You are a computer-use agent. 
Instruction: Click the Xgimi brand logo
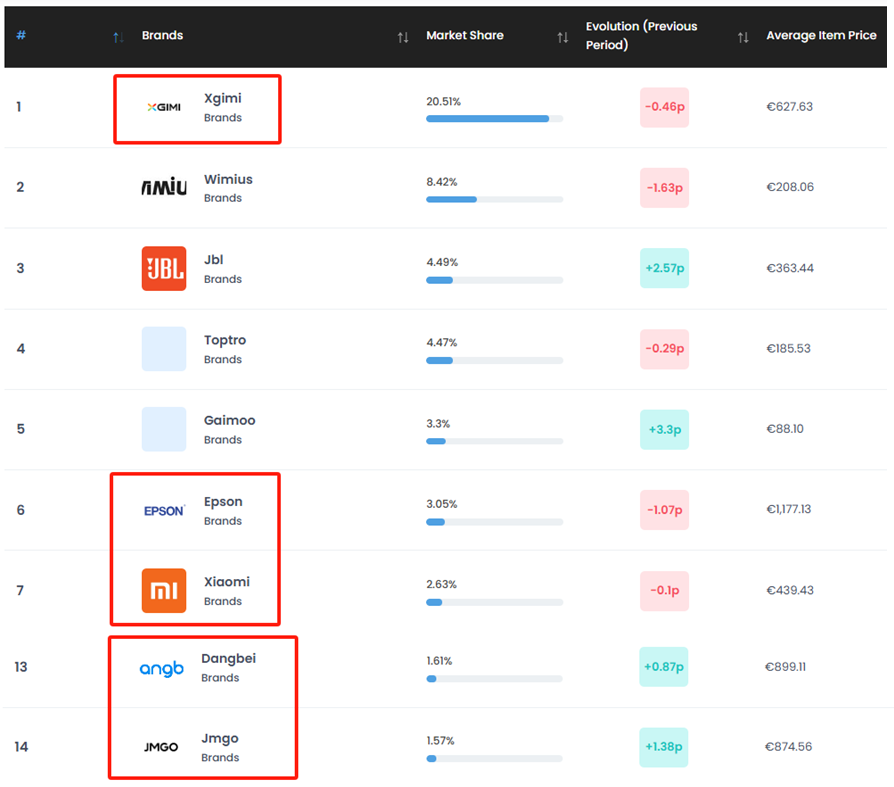click(x=163, y=107)
